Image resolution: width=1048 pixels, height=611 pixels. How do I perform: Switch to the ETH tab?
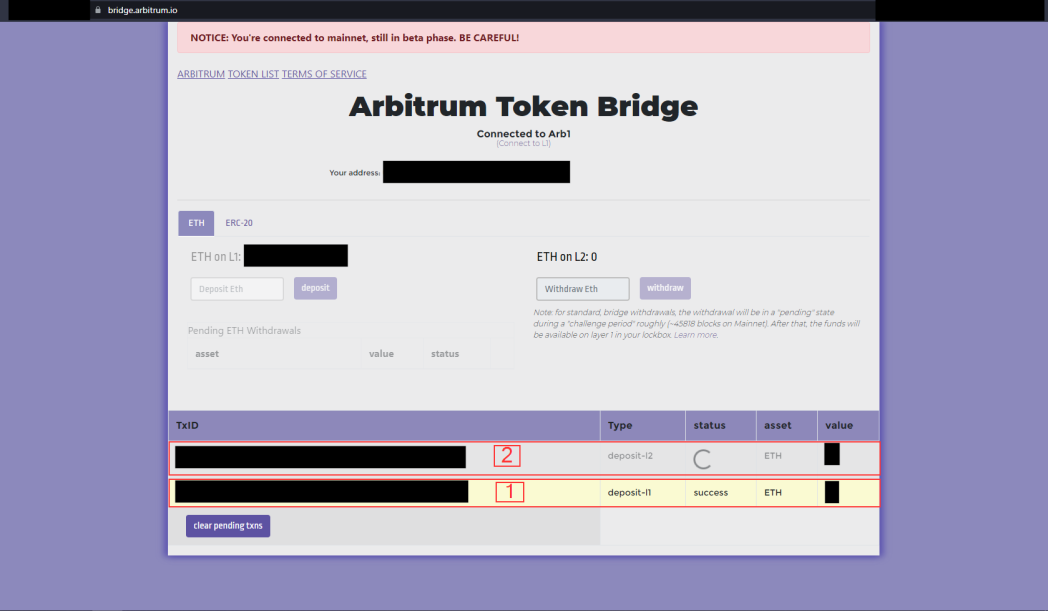(196, 223)
